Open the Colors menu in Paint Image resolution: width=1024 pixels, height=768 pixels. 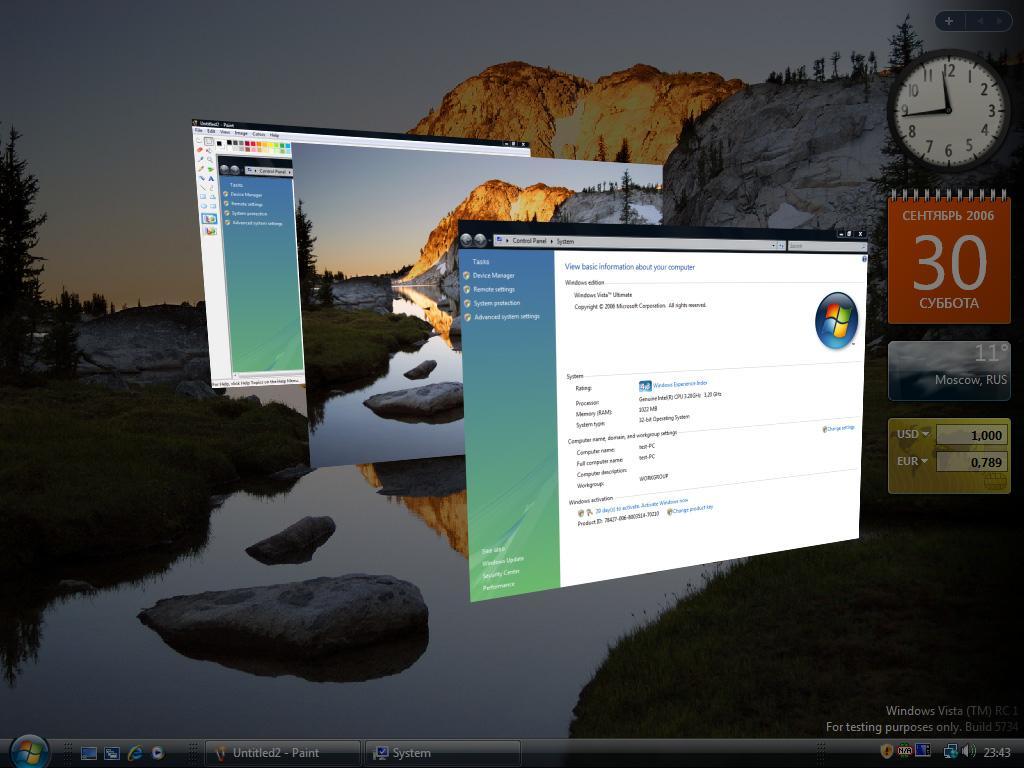point(259,134)
